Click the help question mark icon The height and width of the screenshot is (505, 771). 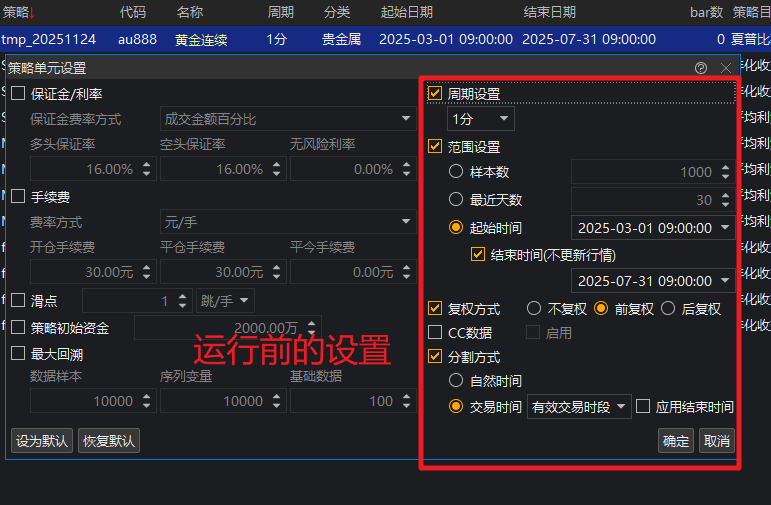point(701,68)
